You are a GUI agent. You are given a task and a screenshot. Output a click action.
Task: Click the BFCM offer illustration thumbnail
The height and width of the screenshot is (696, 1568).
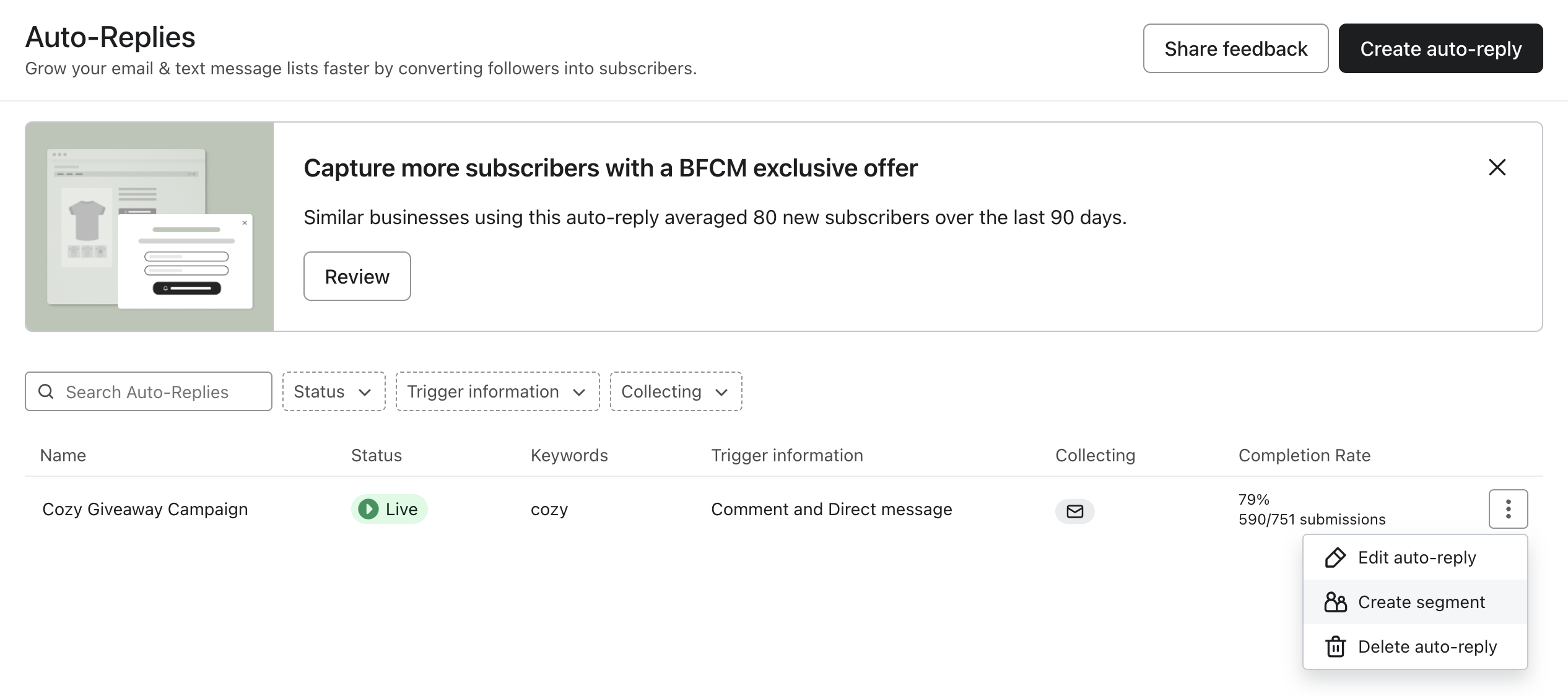149,227
